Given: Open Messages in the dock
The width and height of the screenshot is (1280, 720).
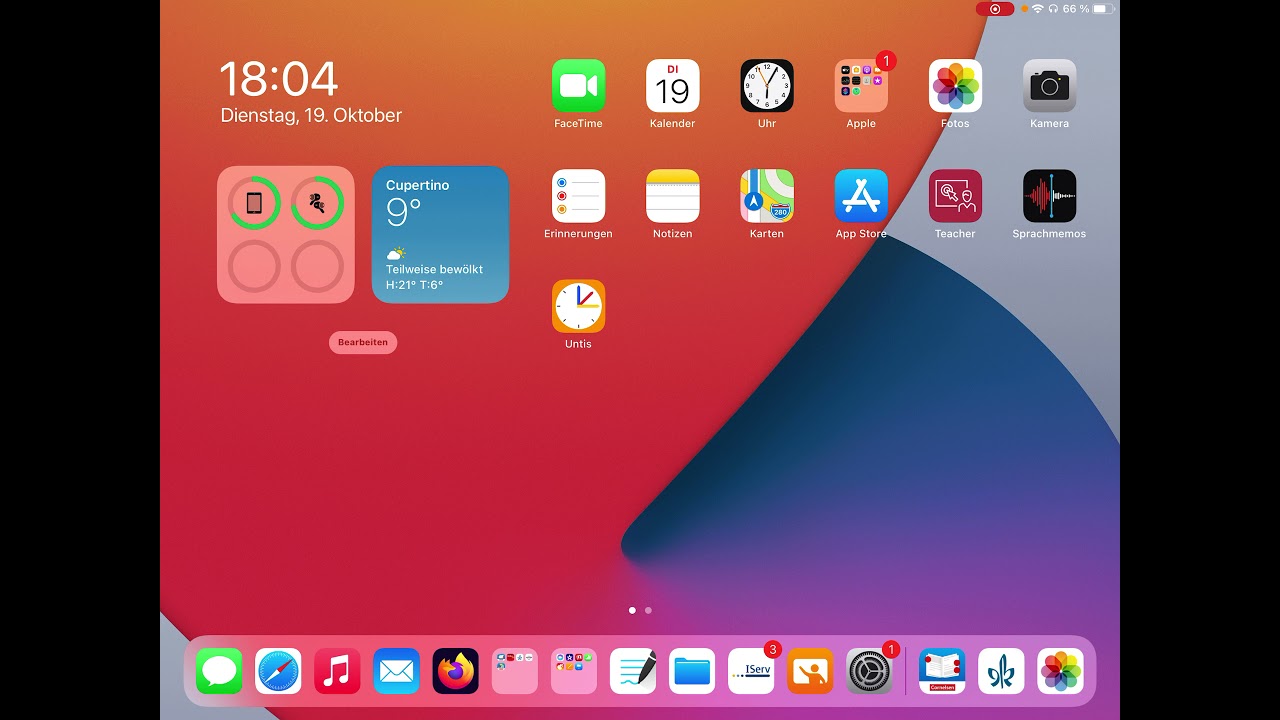Looking at the screenshot, I should coord(219,671).
